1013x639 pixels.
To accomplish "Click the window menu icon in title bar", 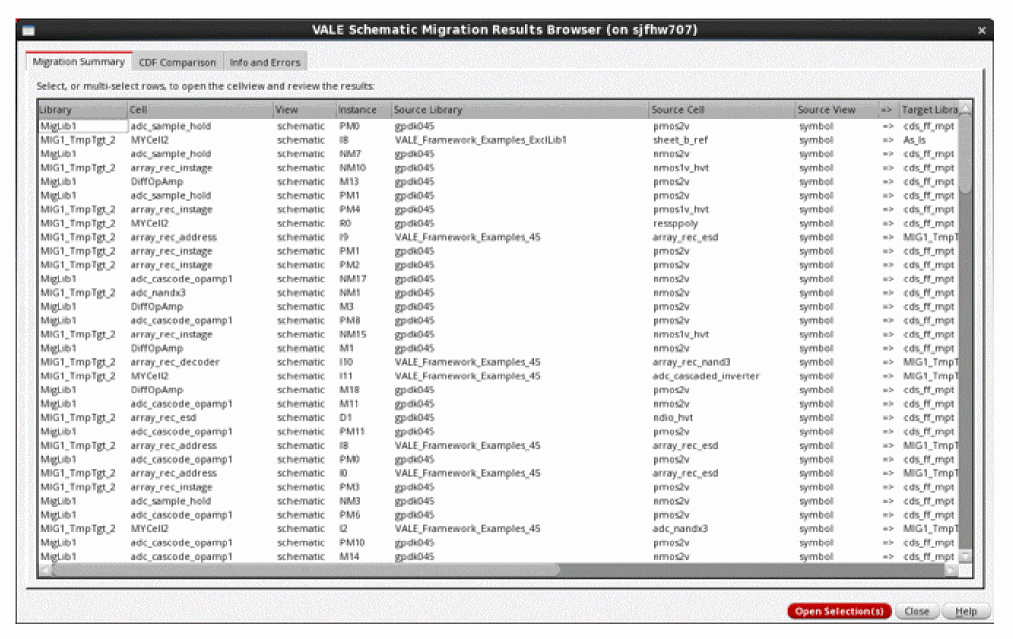I will click(x=28, y=30).
